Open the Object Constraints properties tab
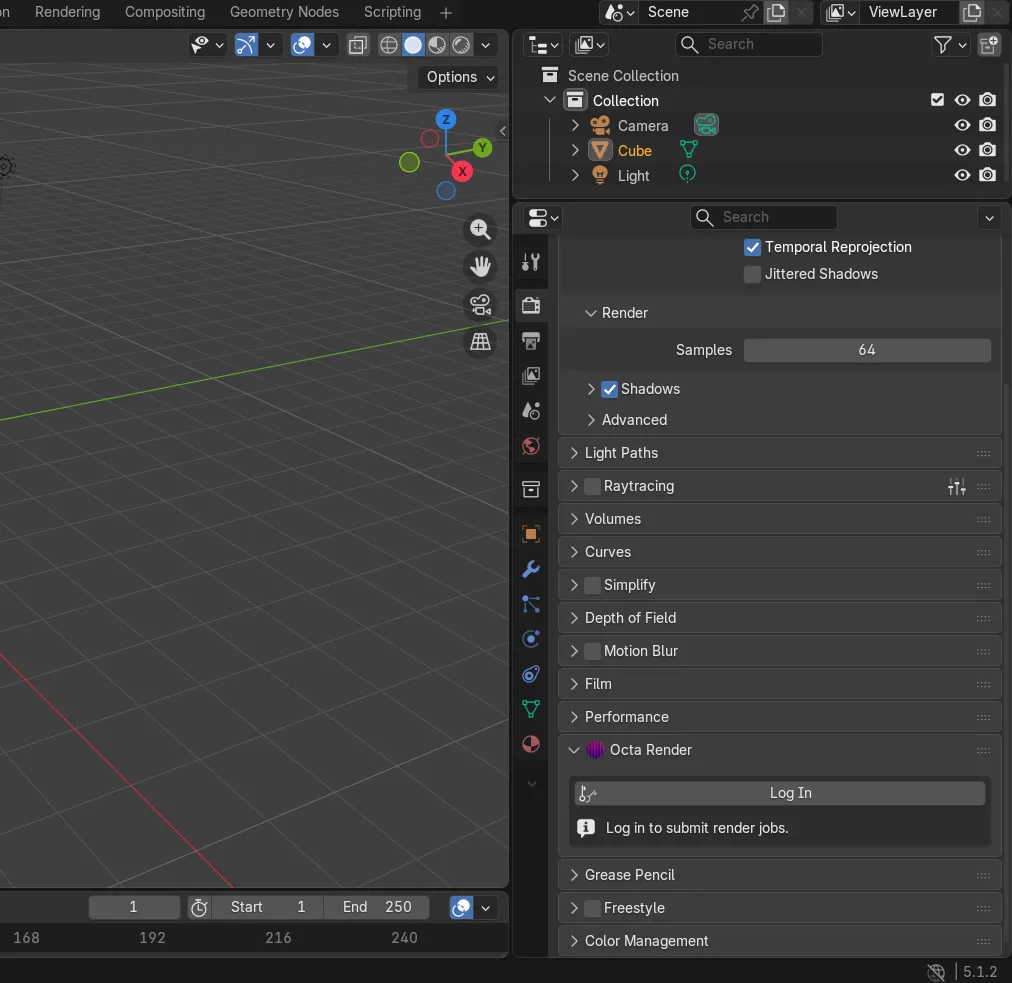This screenshot has width=1012, height=983. (531, 674)
